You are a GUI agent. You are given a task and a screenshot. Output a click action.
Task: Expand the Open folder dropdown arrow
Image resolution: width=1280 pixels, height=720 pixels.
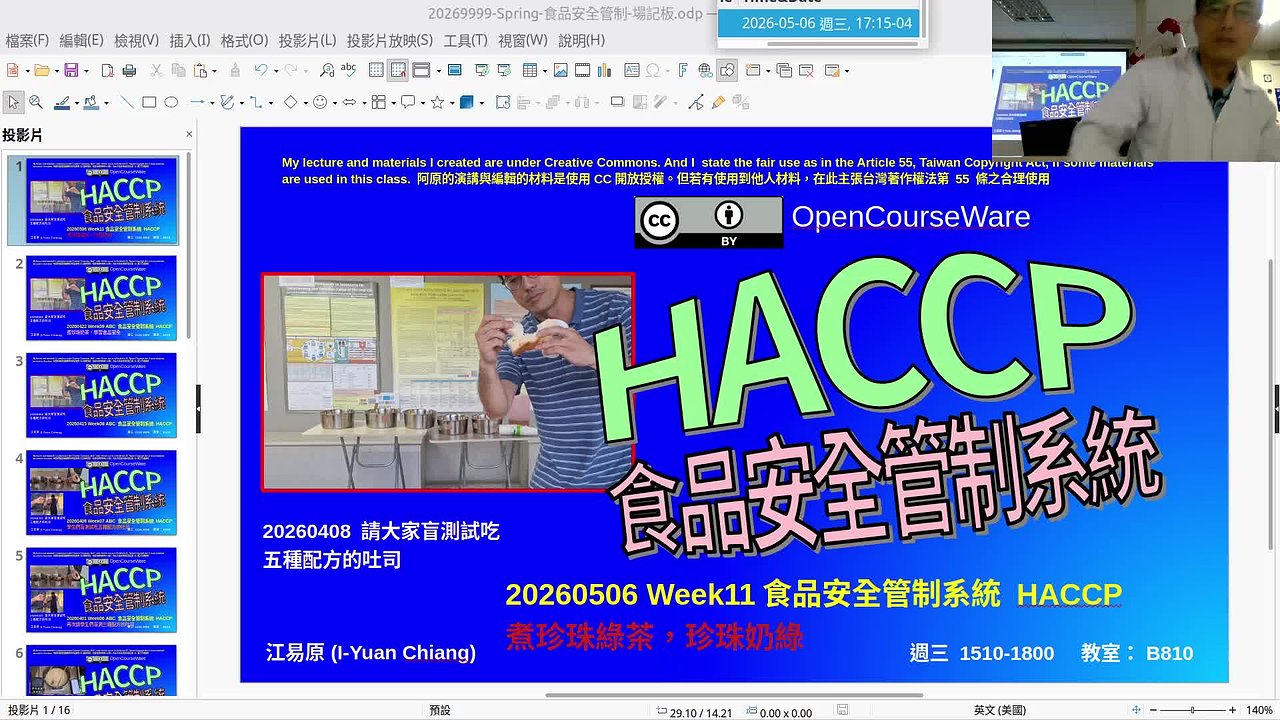pyautogui.click(x=57, y=71)
